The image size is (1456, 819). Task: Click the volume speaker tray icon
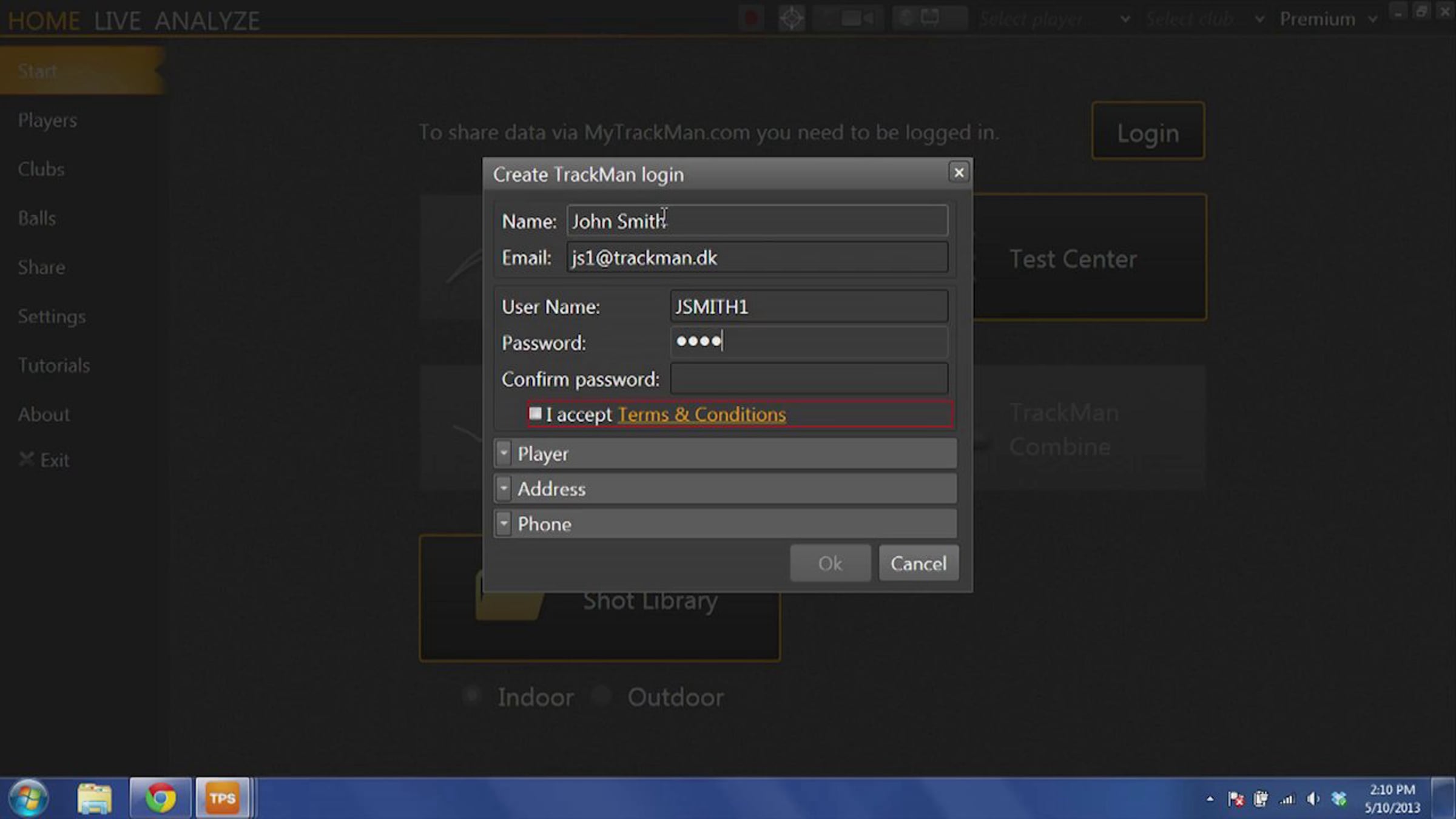click(x=1313, y=799)
